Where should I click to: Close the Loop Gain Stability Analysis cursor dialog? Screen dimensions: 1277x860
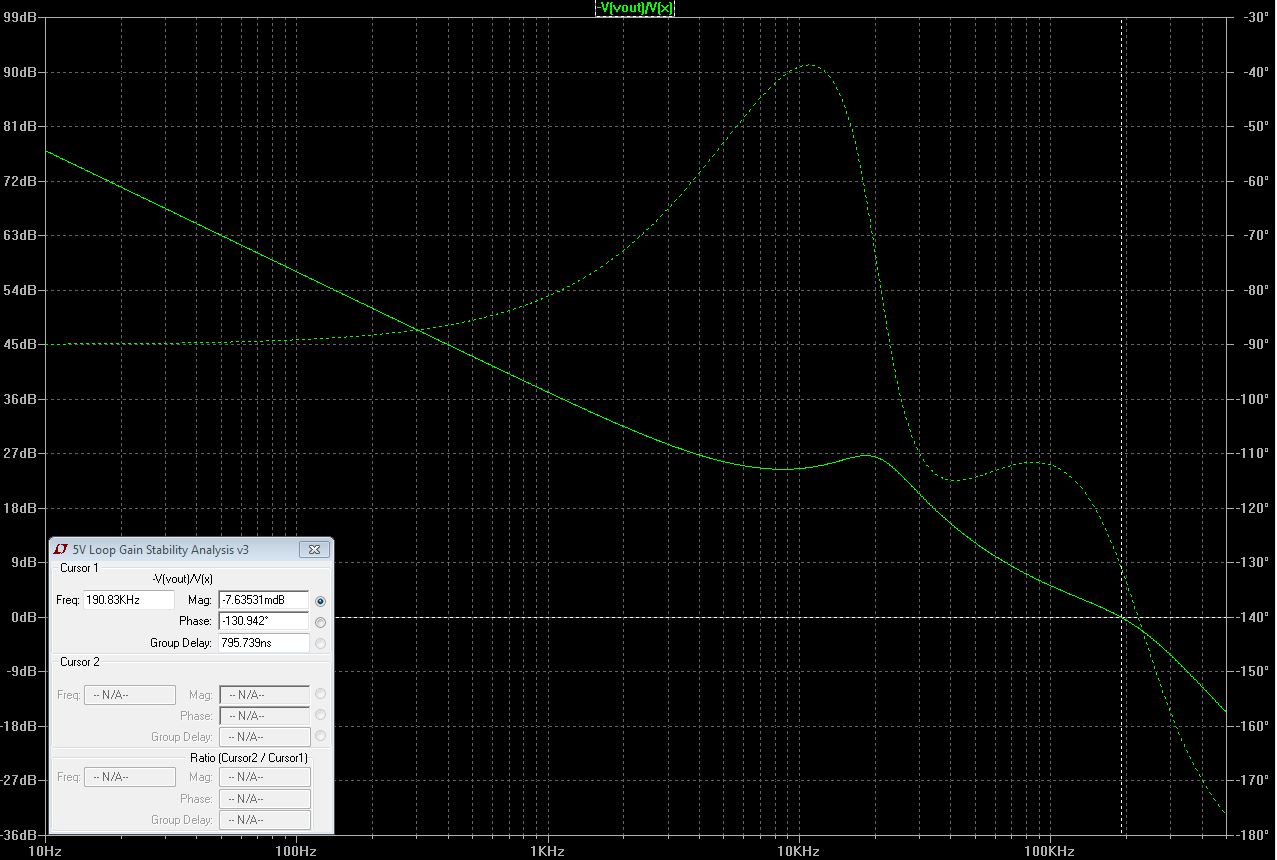coord(314,550)
